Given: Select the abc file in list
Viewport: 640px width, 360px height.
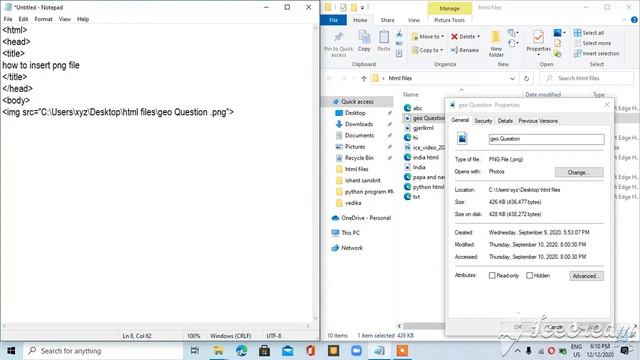Looking at the screenshot, I should 417,108.
